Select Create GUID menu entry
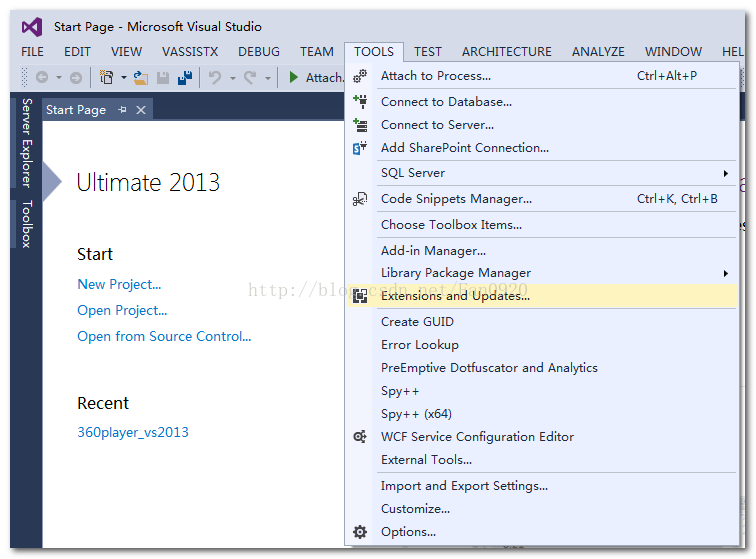 pyautogui.click(x=542, y=322)
